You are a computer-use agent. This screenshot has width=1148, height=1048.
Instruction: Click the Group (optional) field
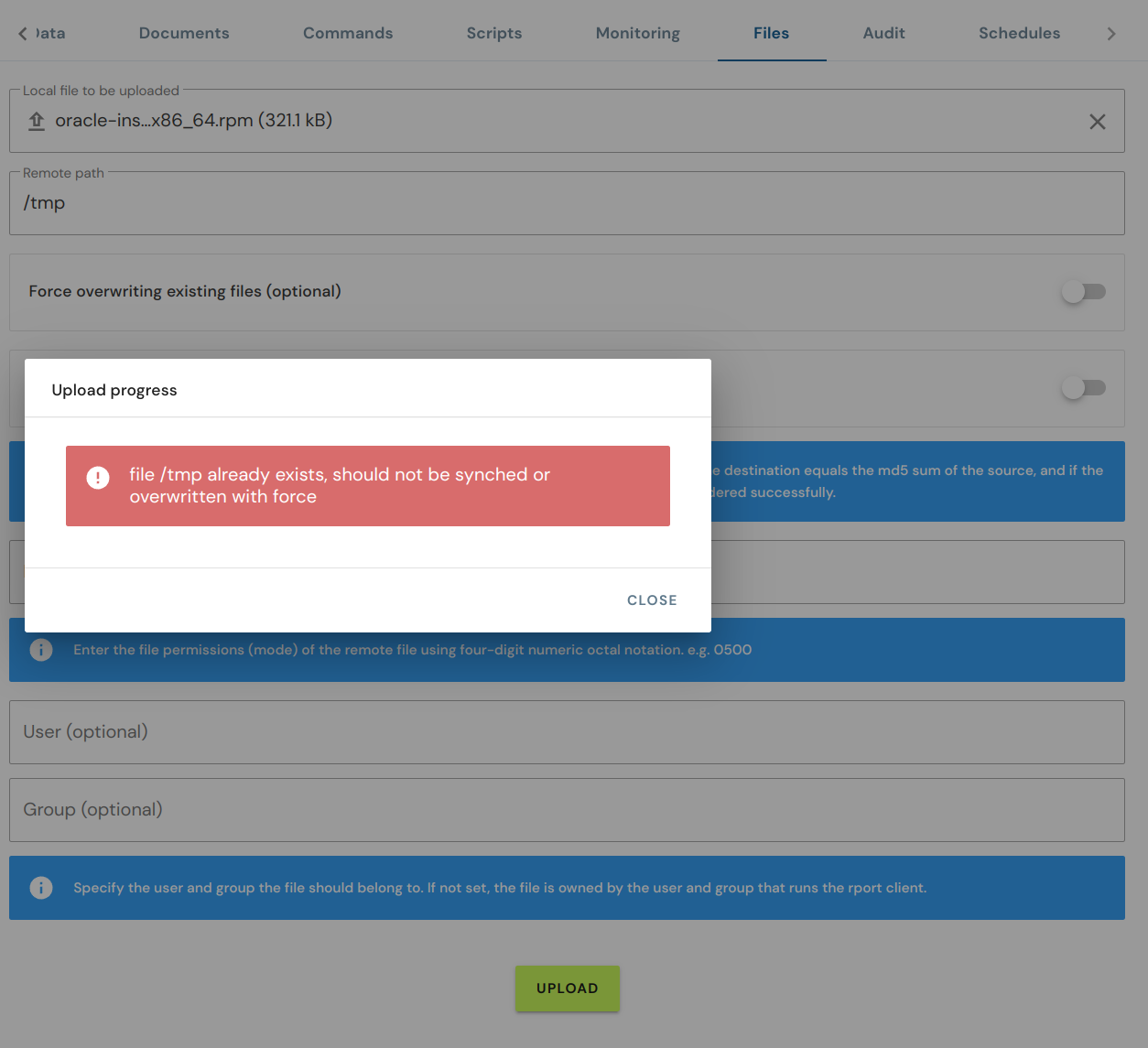[567, 810]
